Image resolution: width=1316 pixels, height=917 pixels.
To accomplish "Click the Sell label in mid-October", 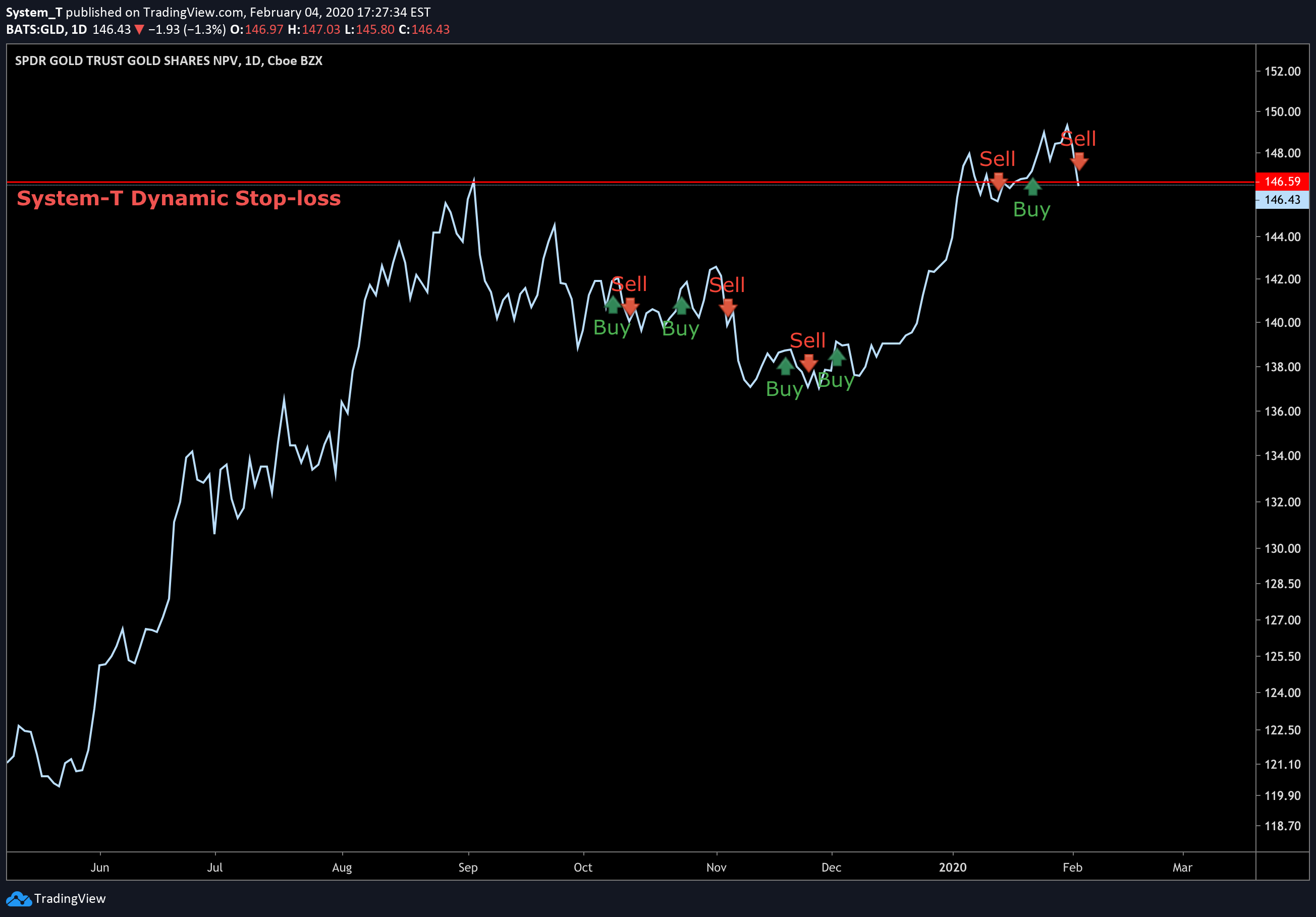I will pos(629,283).
